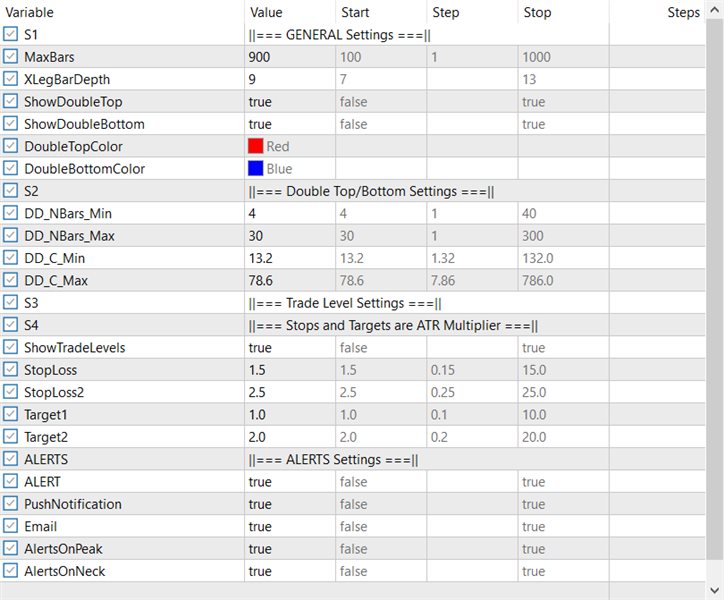Toggle the ALERT row checkbox

pos(10,481)
